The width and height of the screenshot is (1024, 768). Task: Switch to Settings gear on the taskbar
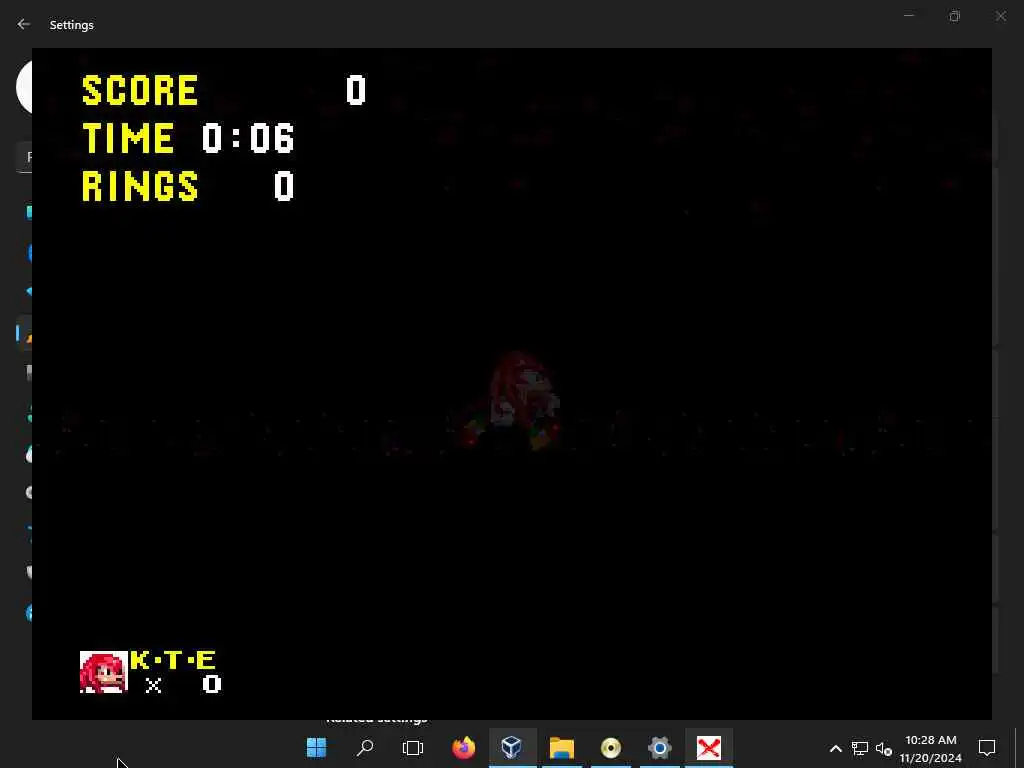click(660, 747)
